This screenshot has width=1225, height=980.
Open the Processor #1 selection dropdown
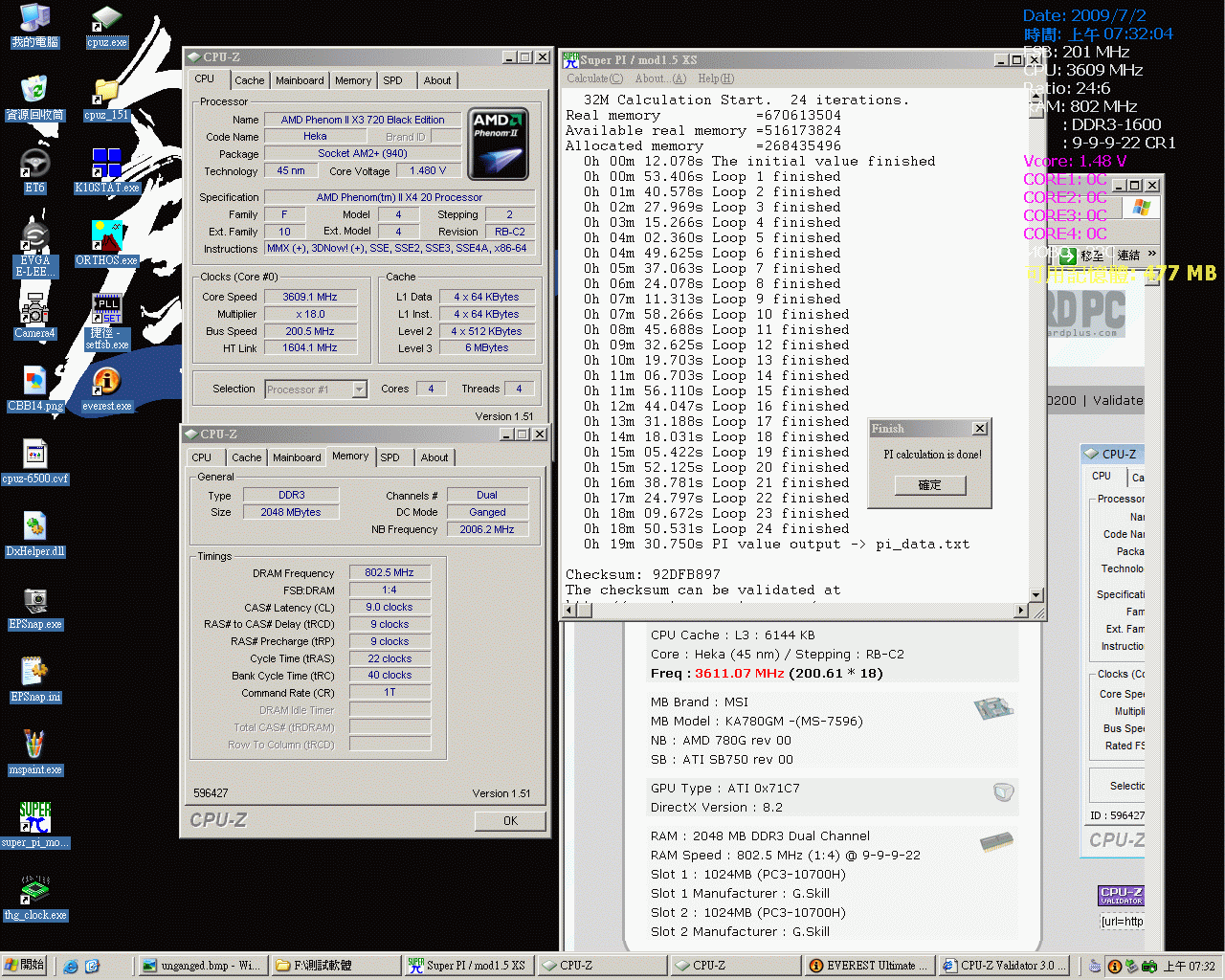[360, 390]
